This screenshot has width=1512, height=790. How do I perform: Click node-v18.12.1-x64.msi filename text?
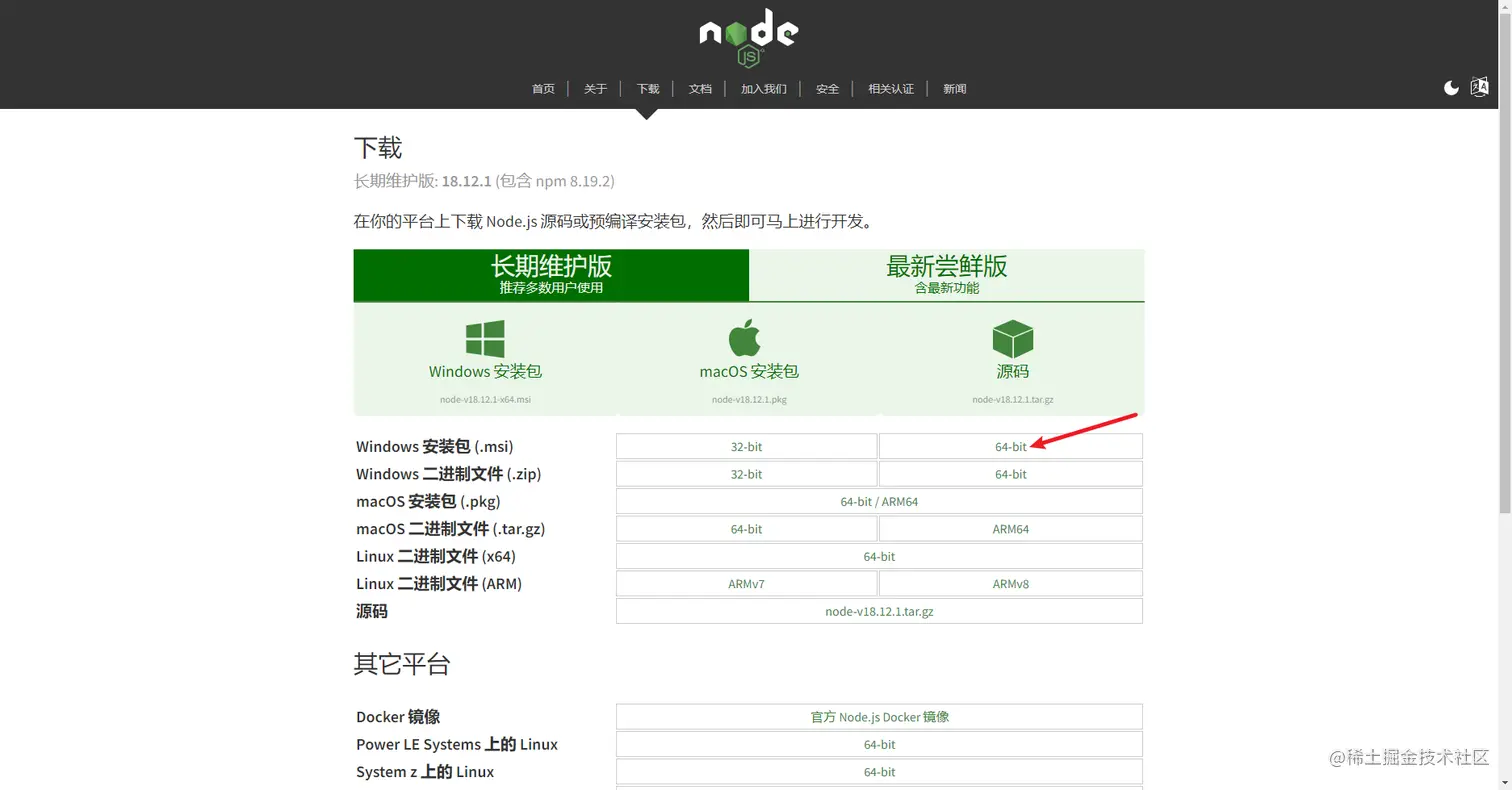[x=485, y=399]
